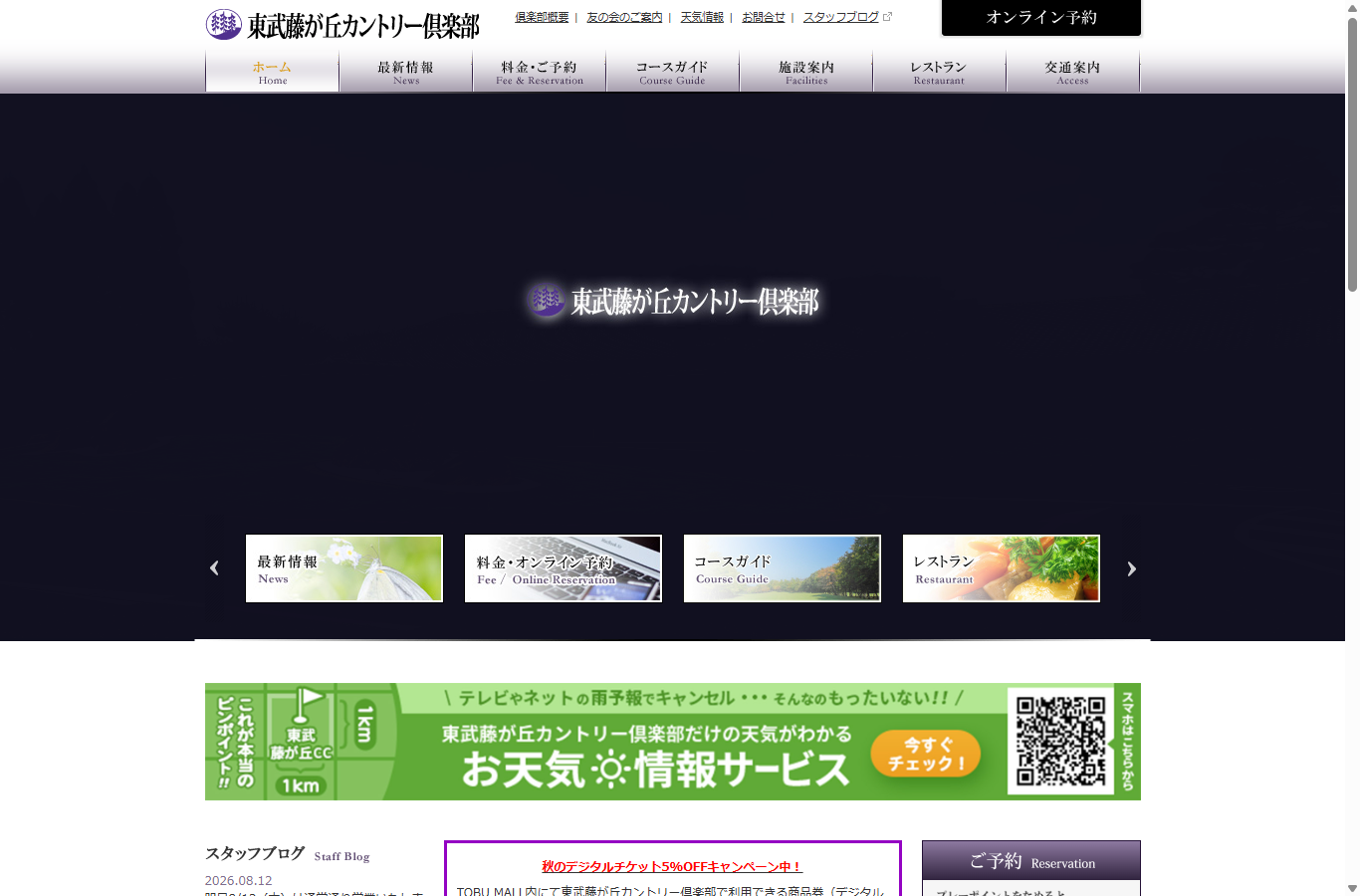Click the お天気情報サービス green banner

pyautogui.click(x=673, y=742)
